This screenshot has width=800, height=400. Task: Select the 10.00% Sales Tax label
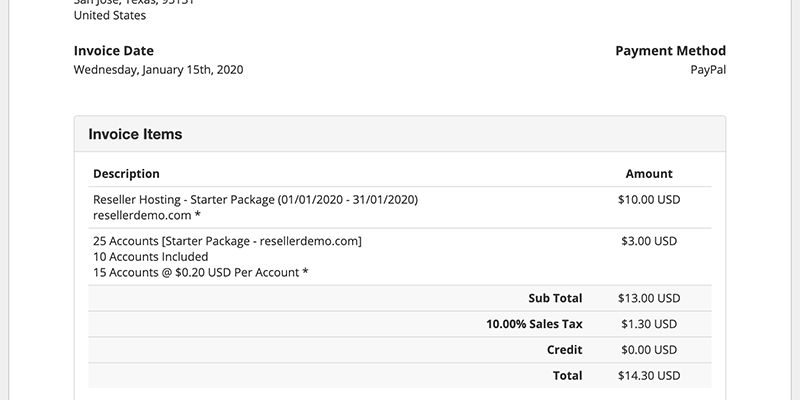(x=534, y=324)
